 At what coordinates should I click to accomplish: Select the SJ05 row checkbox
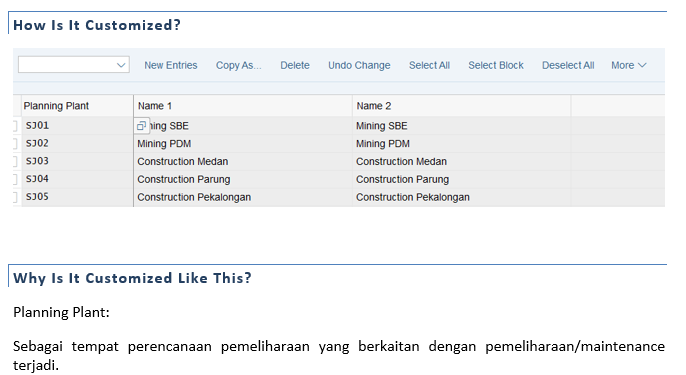[x=15, y=197]
